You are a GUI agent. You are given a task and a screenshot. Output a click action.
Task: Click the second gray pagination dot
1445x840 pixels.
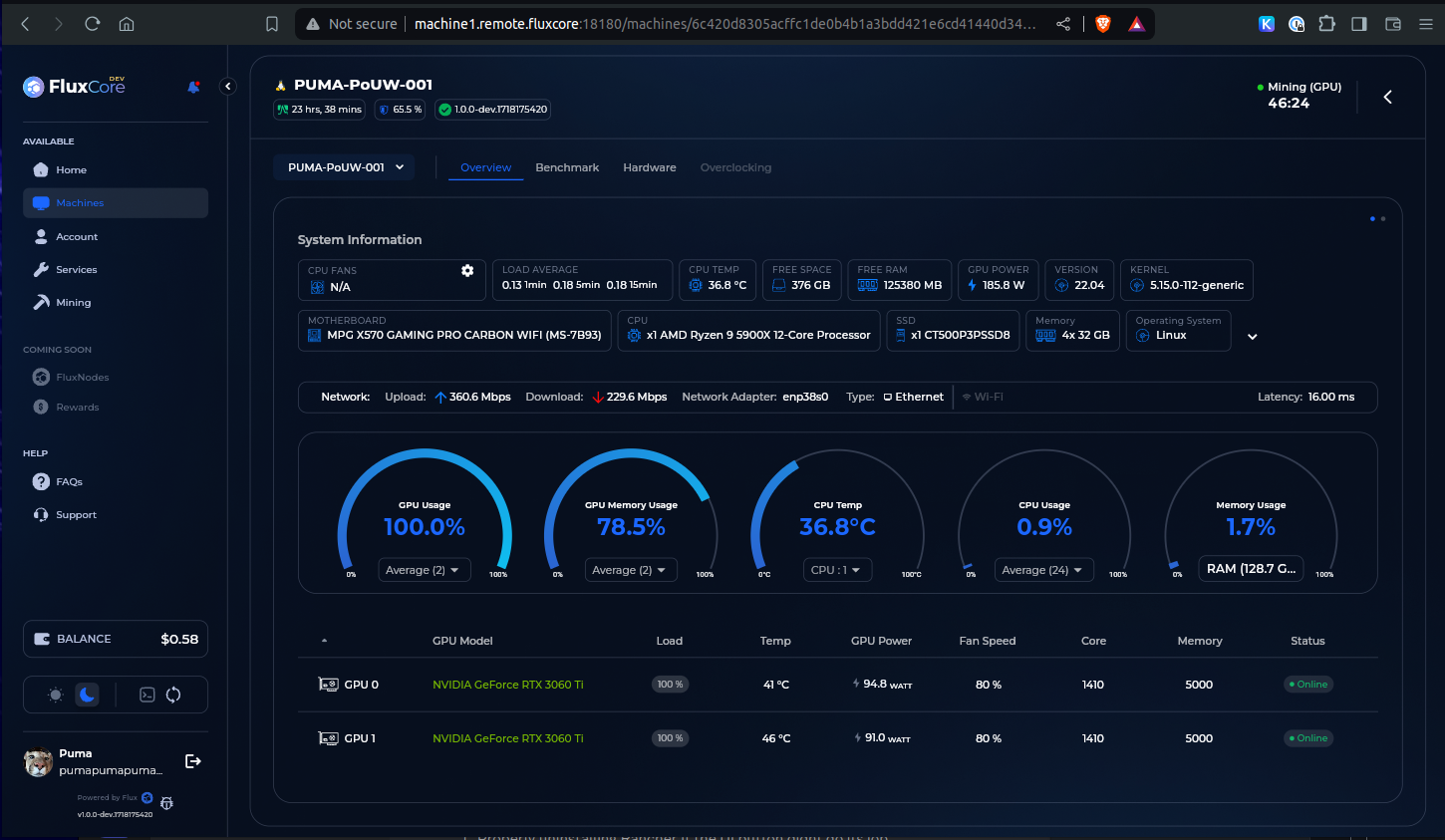[x=1382, y=219]
